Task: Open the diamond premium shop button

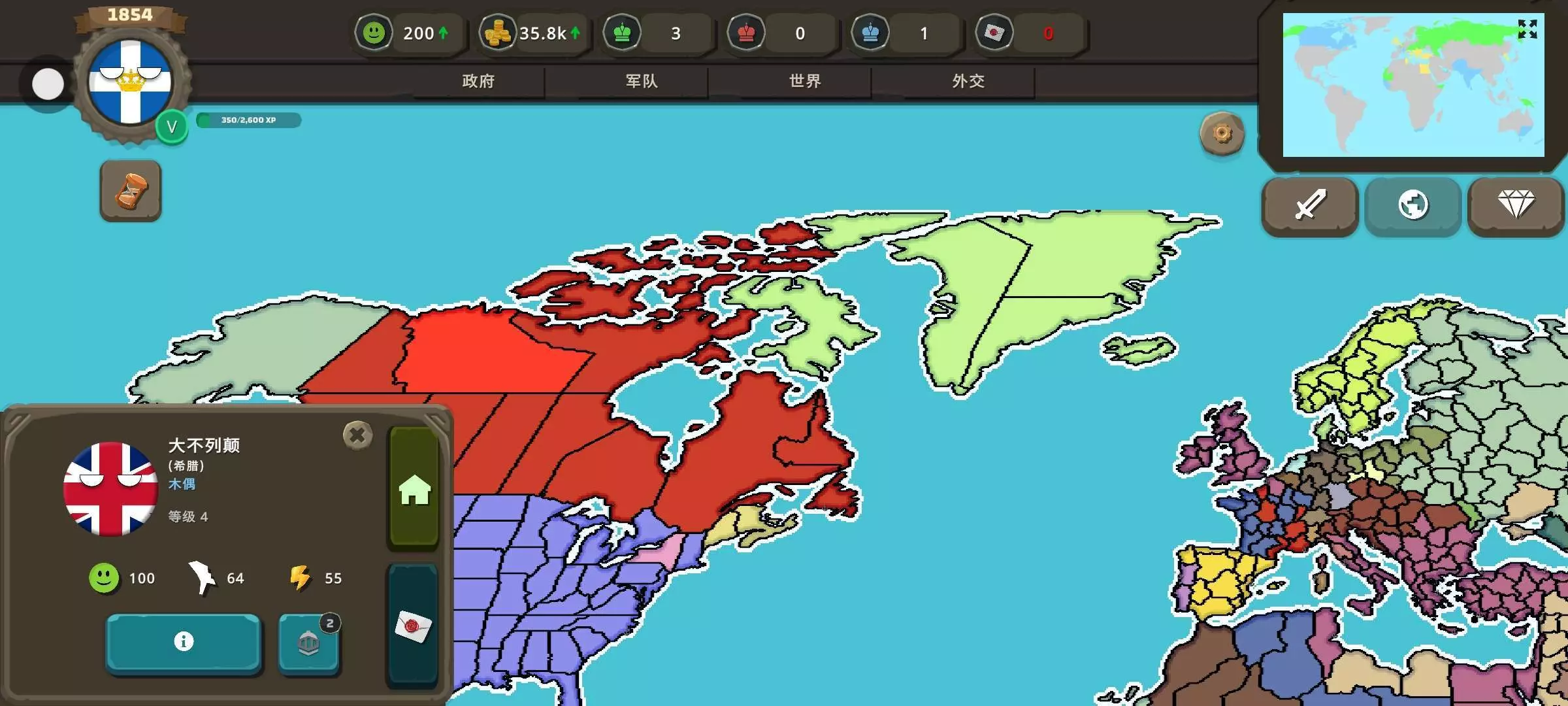Action: click(x=1516, y=205)
